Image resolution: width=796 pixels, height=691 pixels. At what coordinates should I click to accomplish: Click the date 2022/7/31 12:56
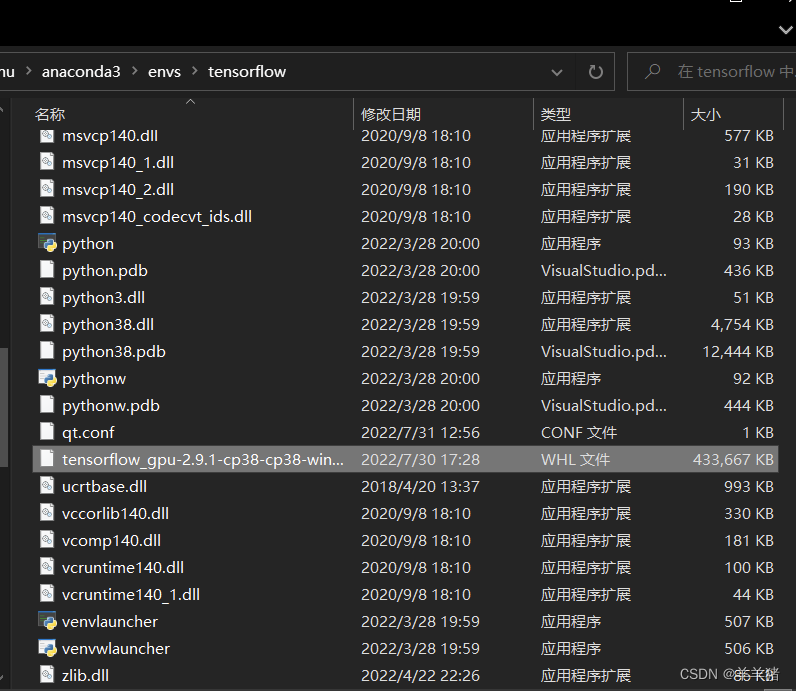click(420, 433)
